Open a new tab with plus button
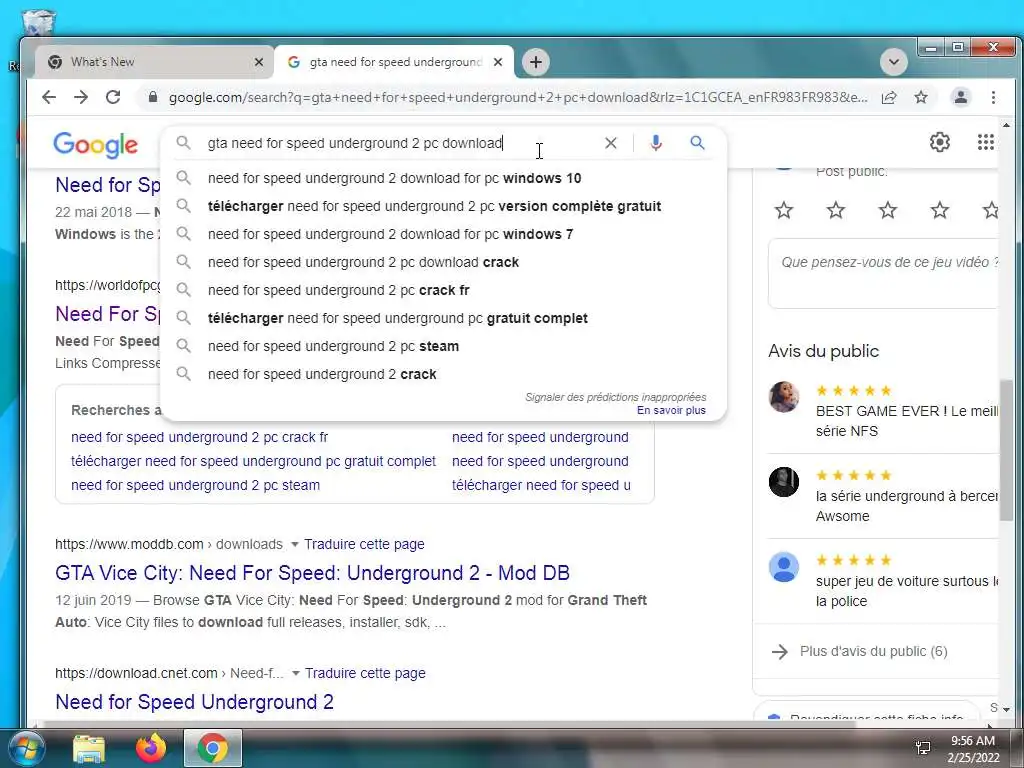Viewport: 1024px width, 768px height. coord(536,62)
